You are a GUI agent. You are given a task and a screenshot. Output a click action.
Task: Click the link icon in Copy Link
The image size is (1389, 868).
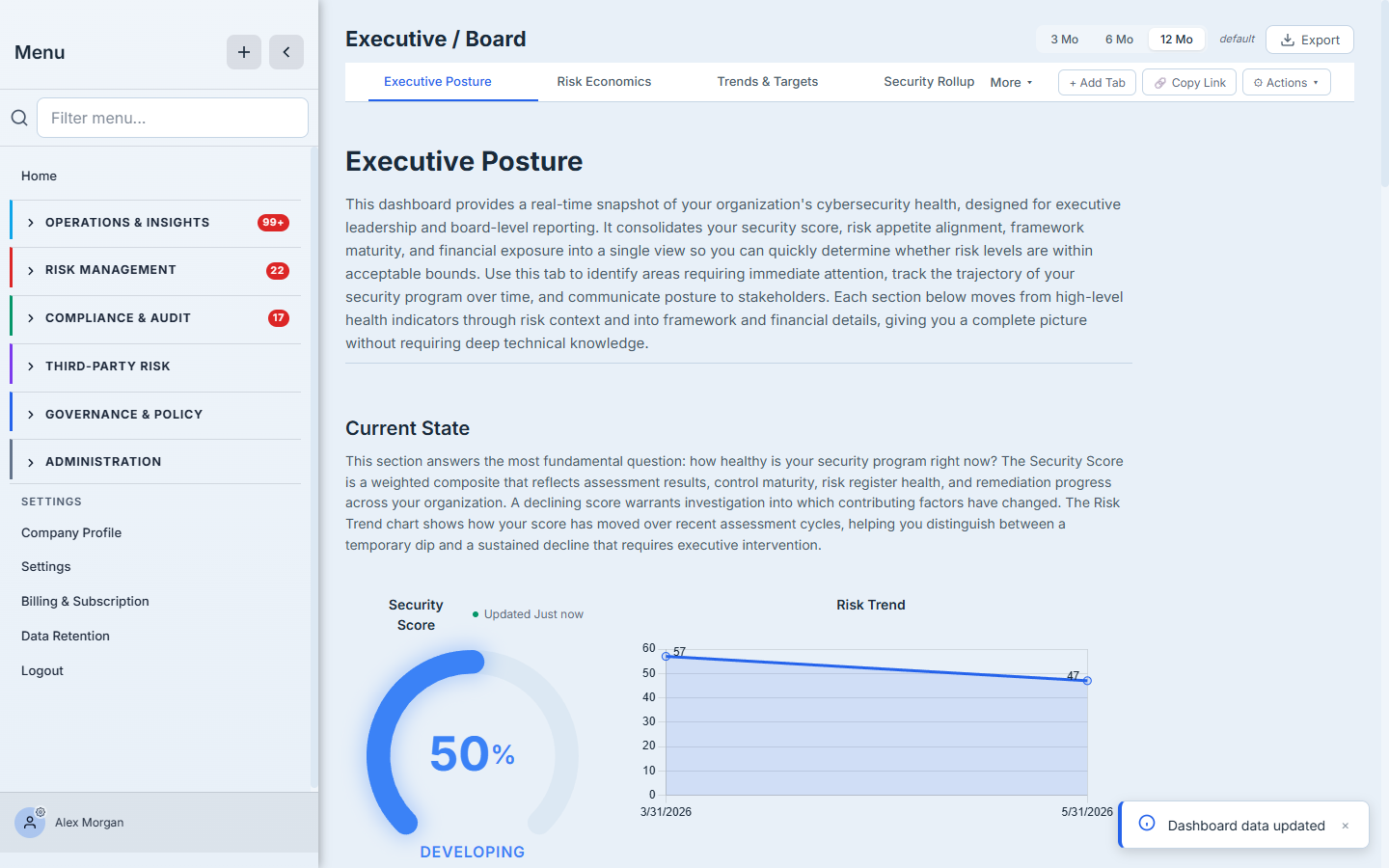(1160, 83)
